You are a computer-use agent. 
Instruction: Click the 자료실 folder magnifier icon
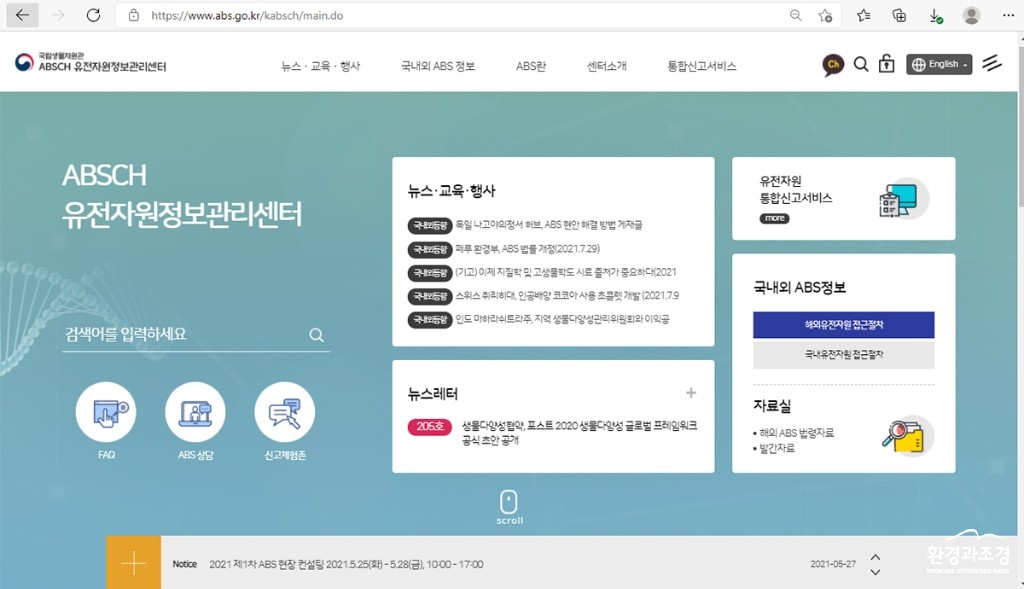(907, 436)
